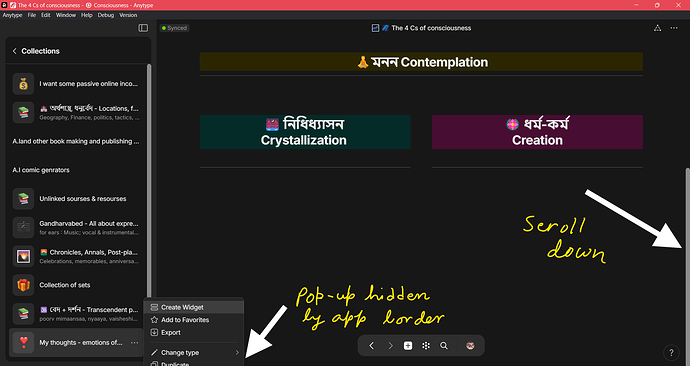Click books icon of অর্থশাস্ত্র Locations item

click(x=23, y=113)
